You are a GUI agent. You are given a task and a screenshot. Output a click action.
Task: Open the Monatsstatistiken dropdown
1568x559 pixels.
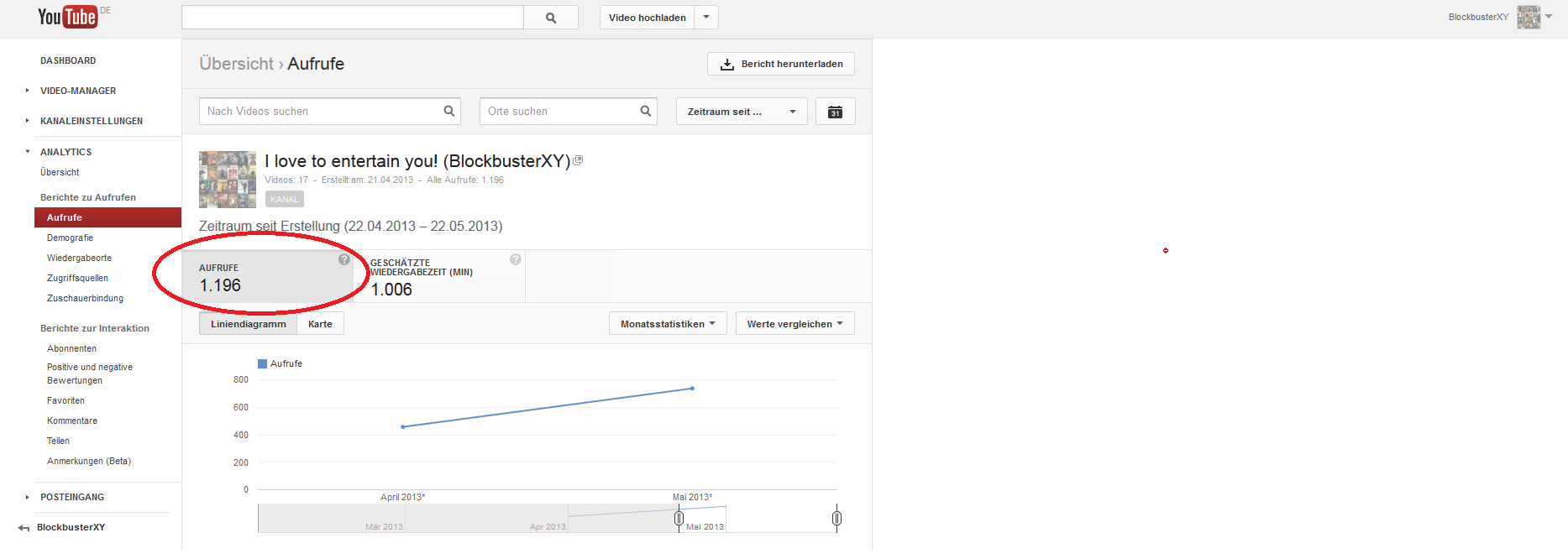tap(668, 324)
